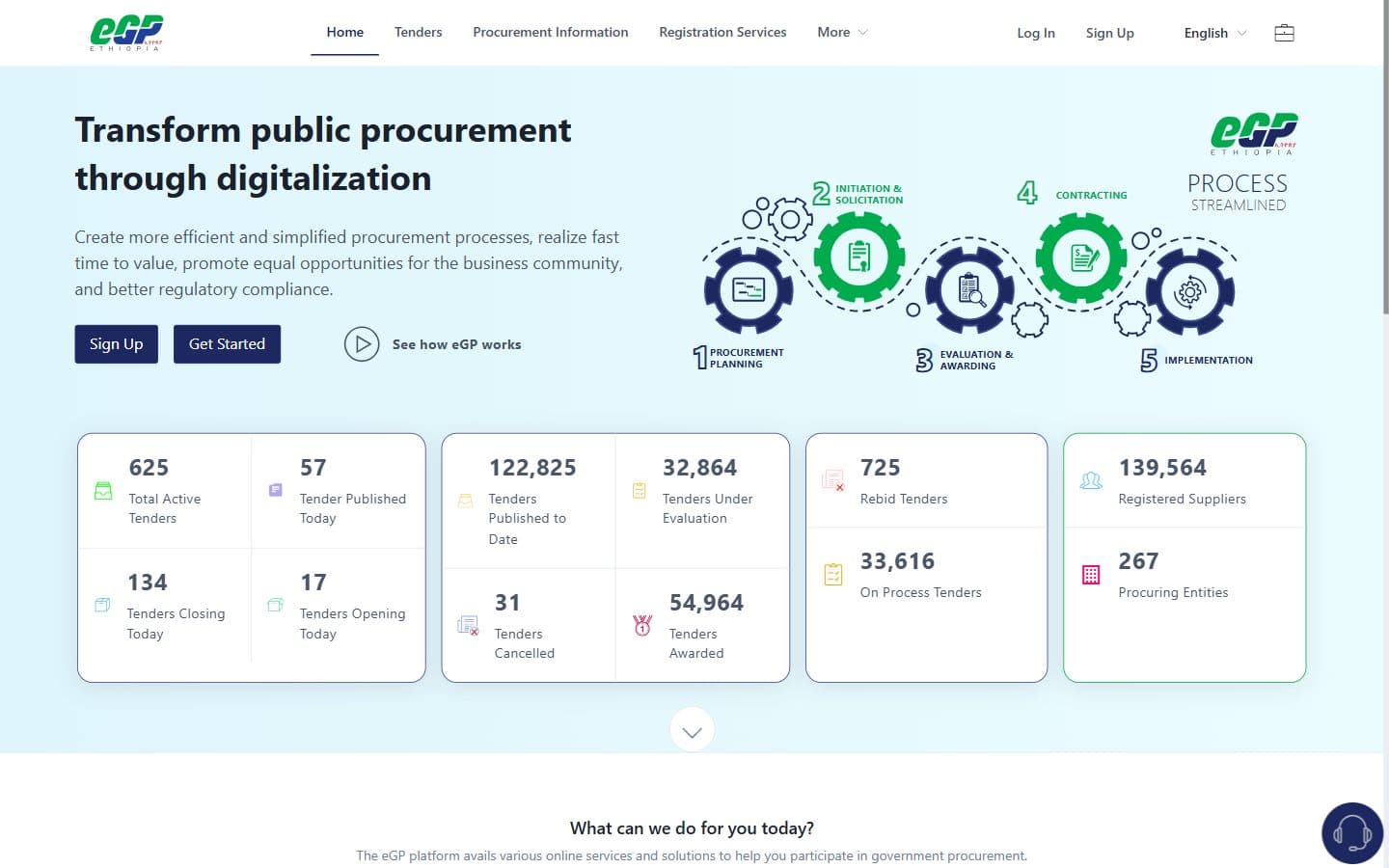The image size is (1389, 868).
Task: Click the 31 Tenders Cancelled count
Action: (x=507, y=603)
